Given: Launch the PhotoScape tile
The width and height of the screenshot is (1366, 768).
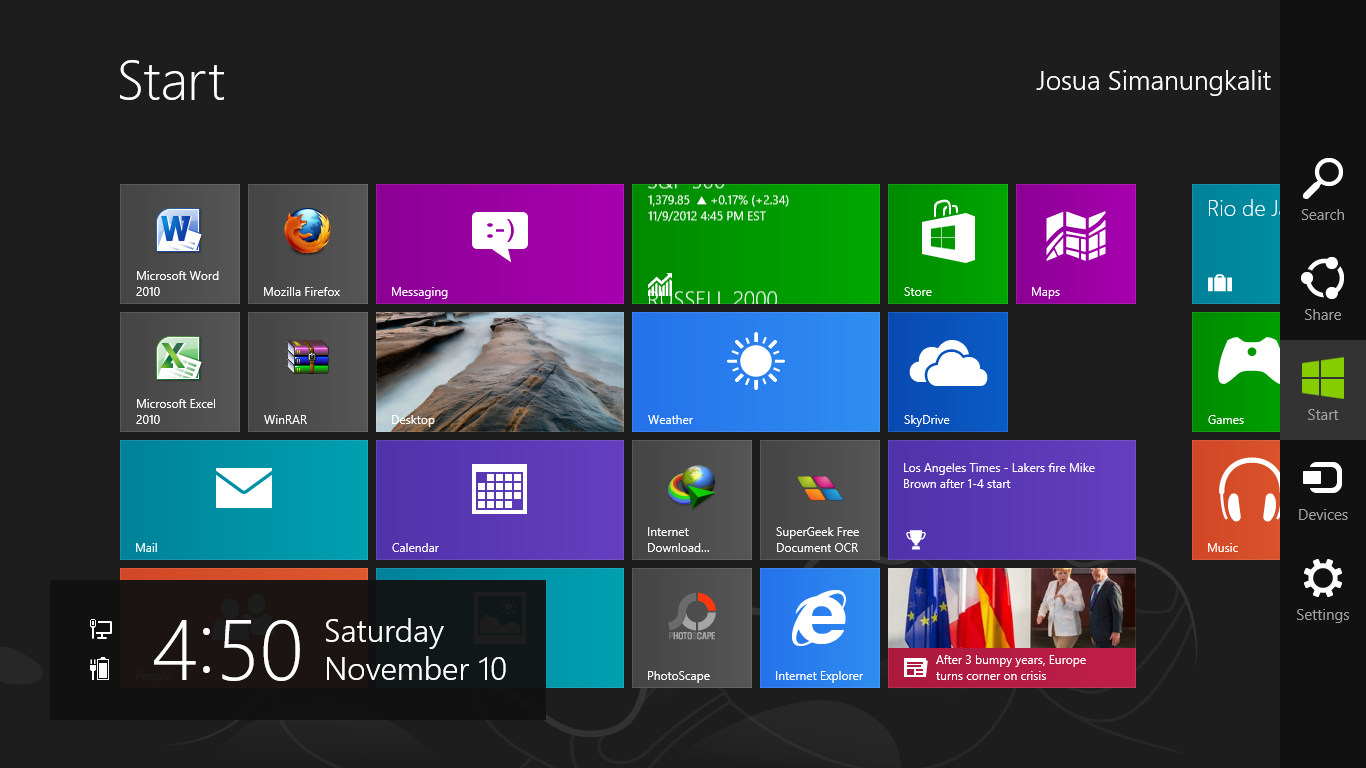Looking at the screenshot, I should coord(692,628).
